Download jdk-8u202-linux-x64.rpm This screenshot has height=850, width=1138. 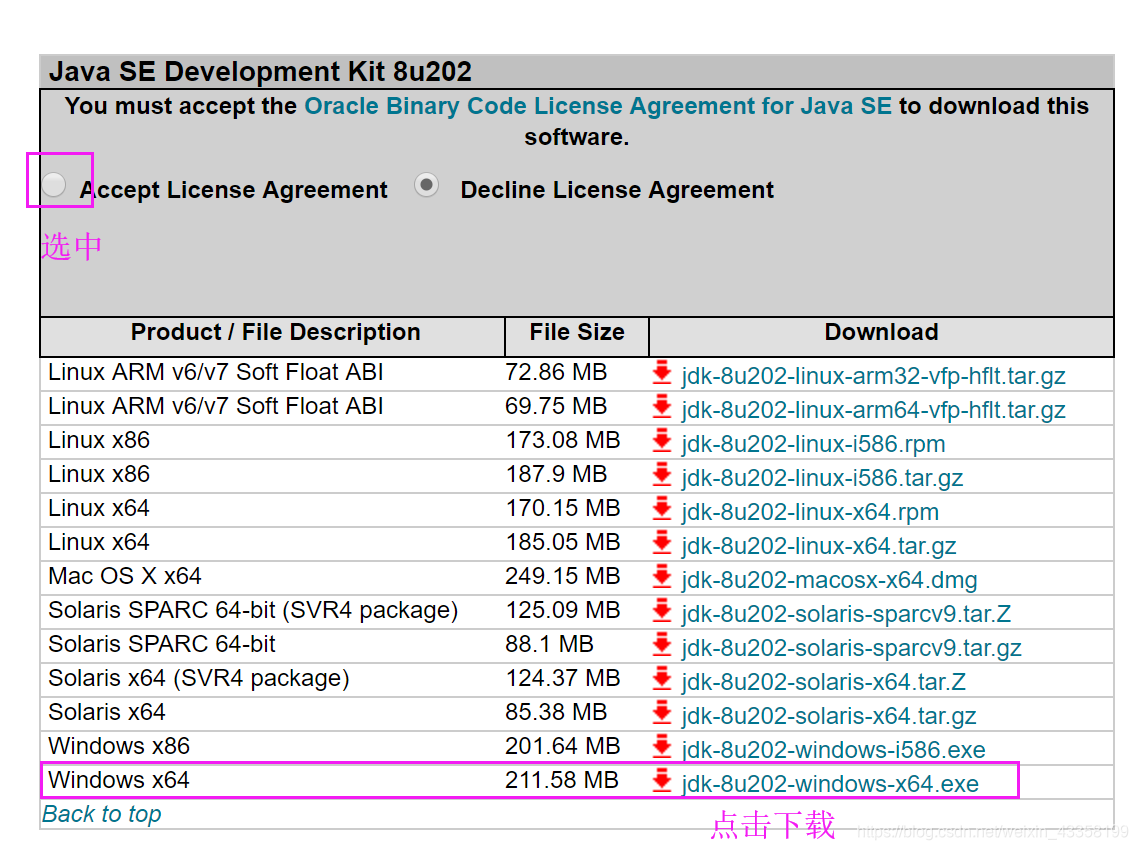(810, 512)
